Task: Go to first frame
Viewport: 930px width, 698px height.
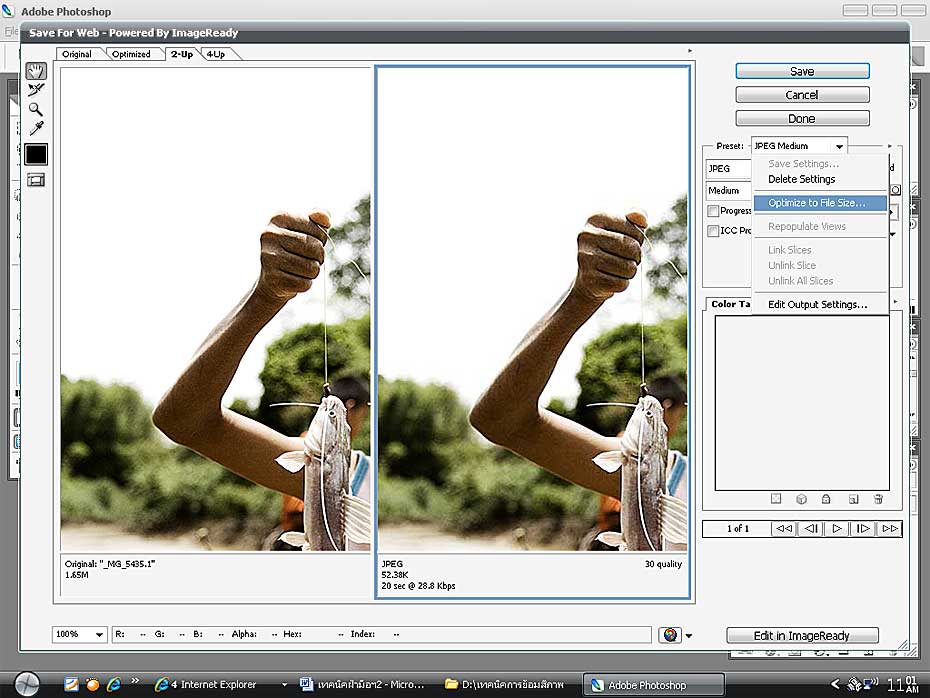Action: tap(784, 528)
